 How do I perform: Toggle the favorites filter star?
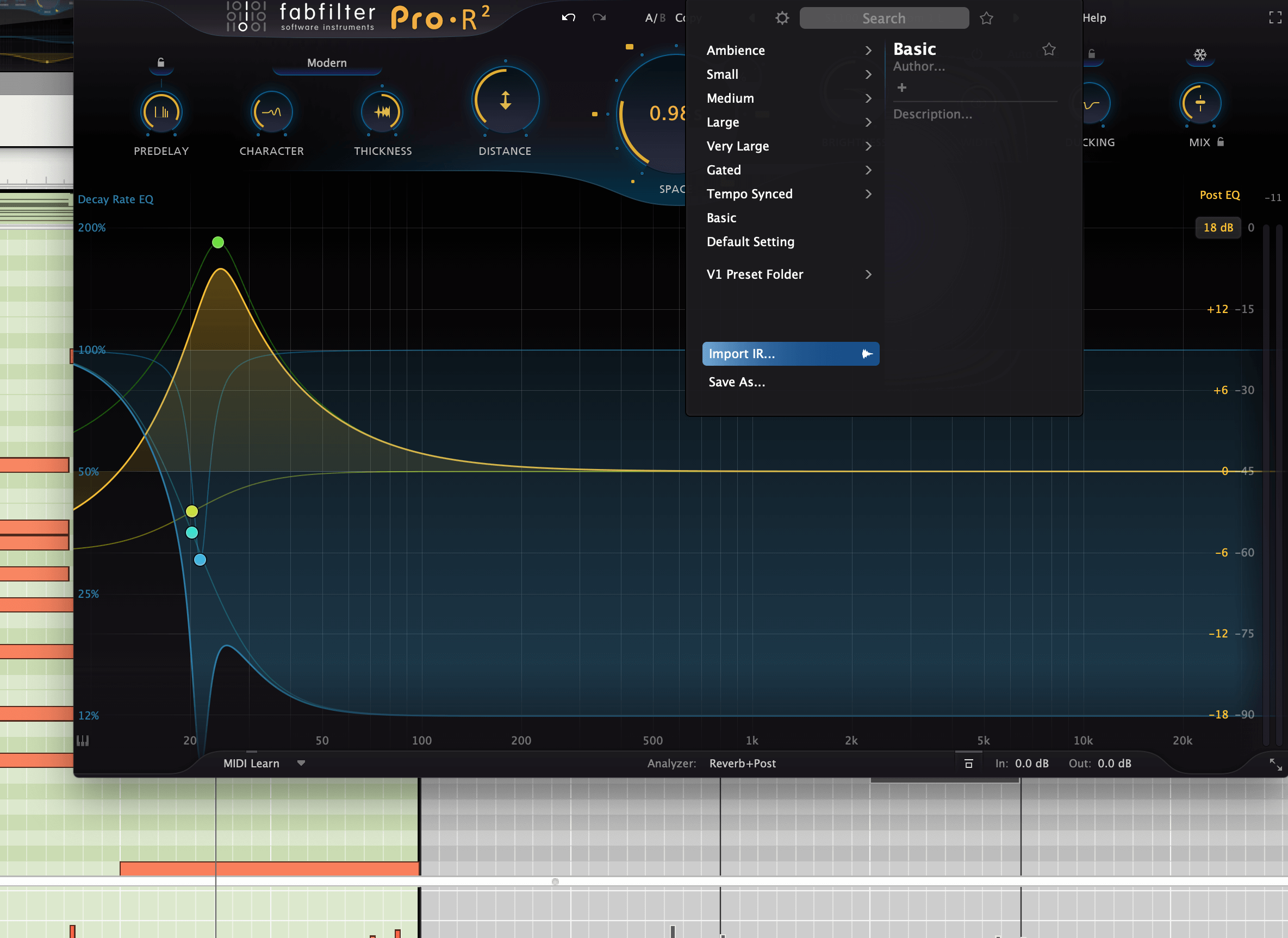(x=986, y=18)
